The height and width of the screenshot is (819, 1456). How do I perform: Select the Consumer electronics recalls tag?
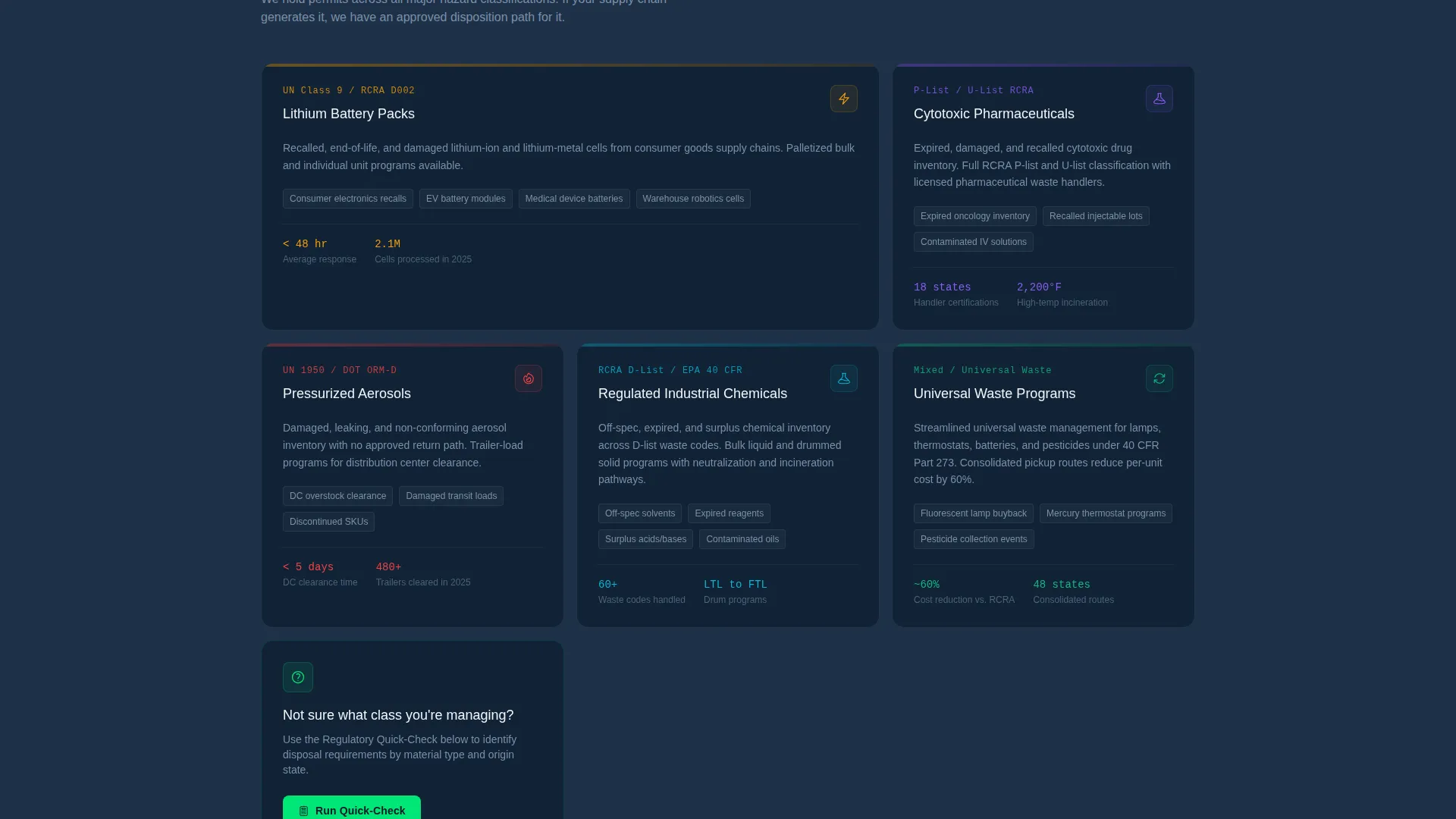pos(348,199)
